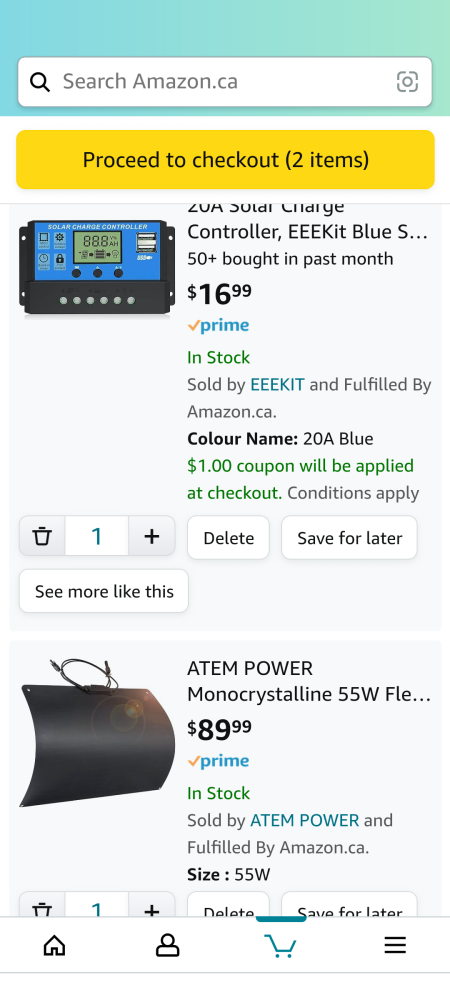Open the Home tab in bottom navigation
This screenshot has width=450, height=1000.
coord(54,945)
